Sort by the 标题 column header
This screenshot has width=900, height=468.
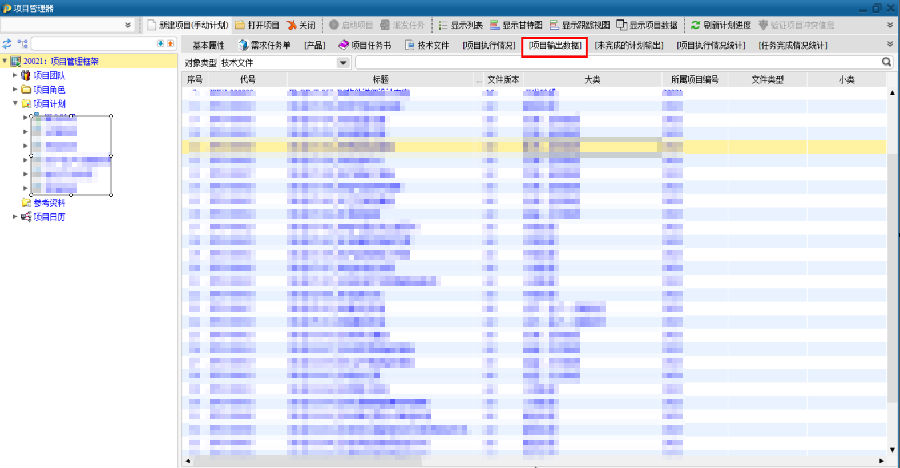pyautogui.click(x=380, y=79)
